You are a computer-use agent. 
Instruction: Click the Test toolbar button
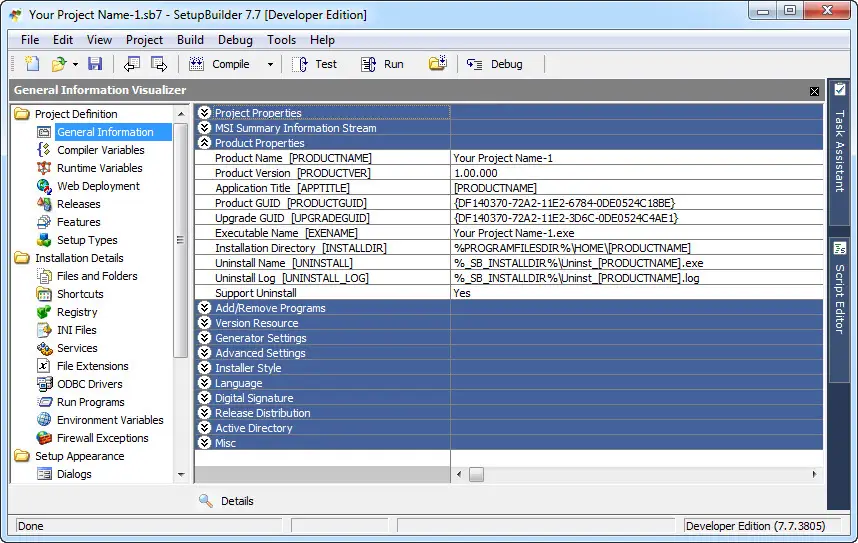(x=314, y=64)
